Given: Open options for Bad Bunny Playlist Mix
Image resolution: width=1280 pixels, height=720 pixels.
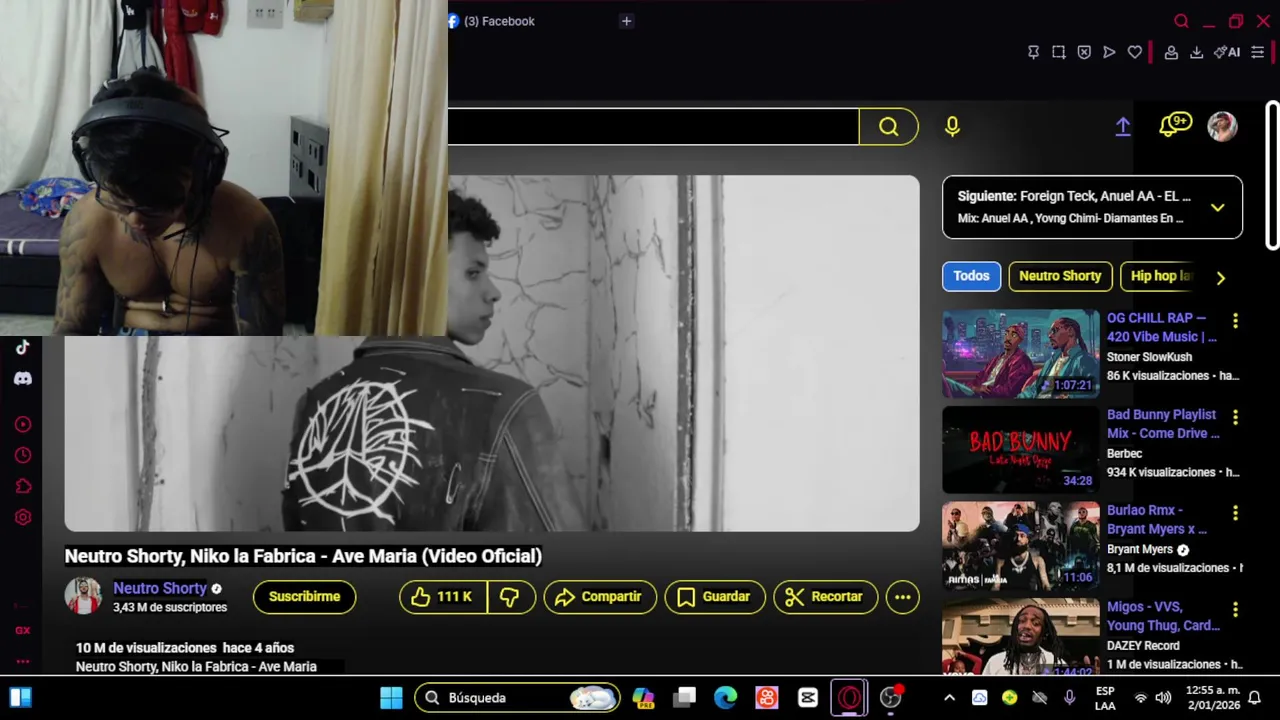Looking at the screenshot, I should click(1235, 417).
